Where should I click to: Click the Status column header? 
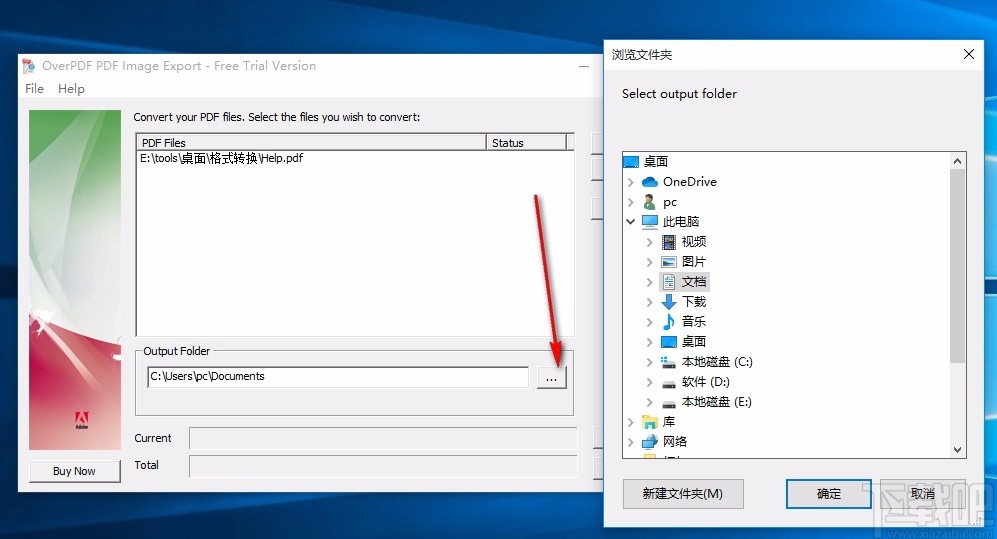pyautogui.click(x=526, y=142)
